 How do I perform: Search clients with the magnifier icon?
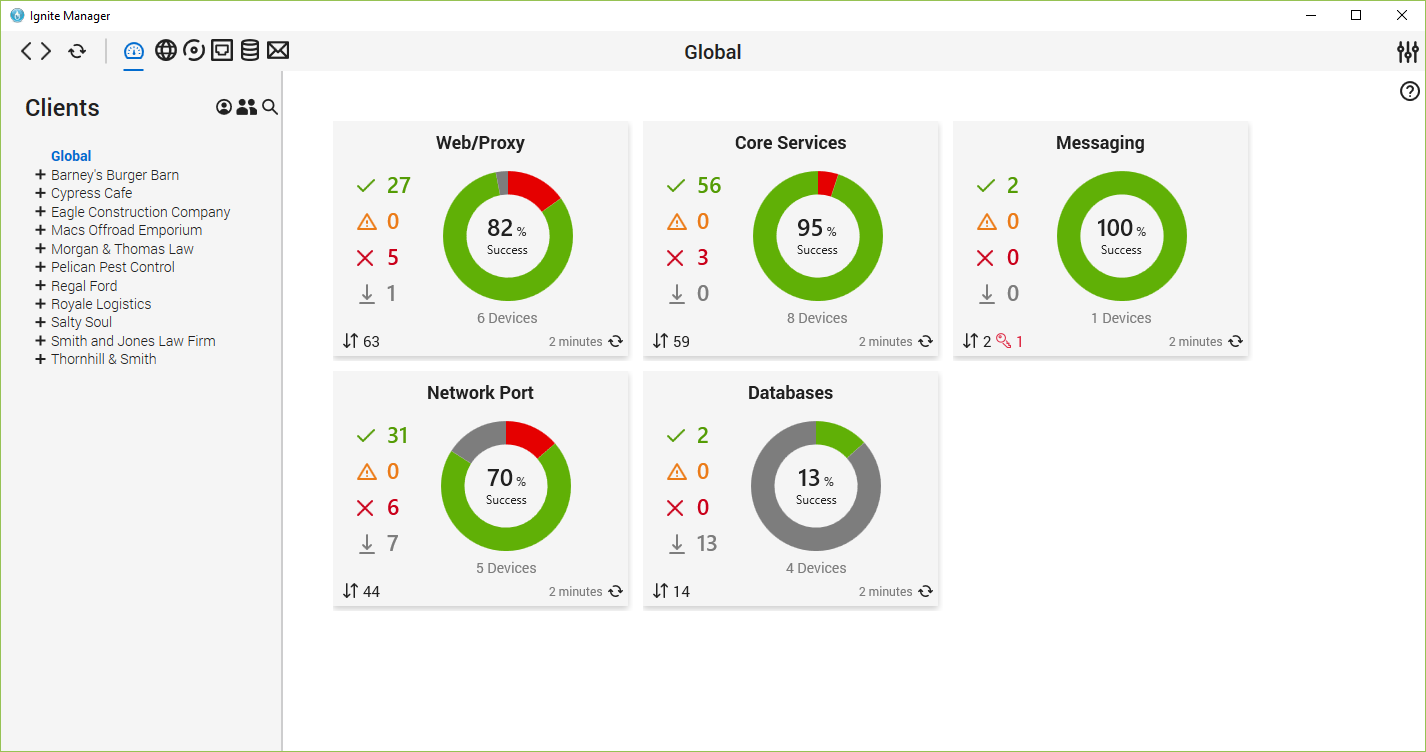coord(270,107)
